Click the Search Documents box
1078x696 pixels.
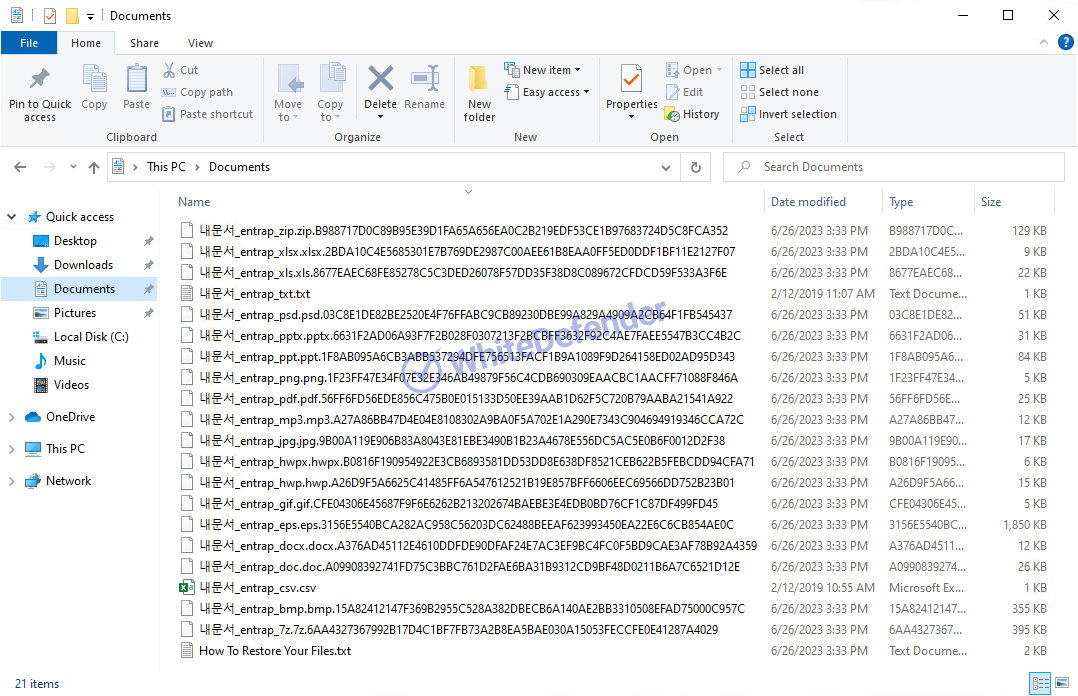click(x=894, y=167)
